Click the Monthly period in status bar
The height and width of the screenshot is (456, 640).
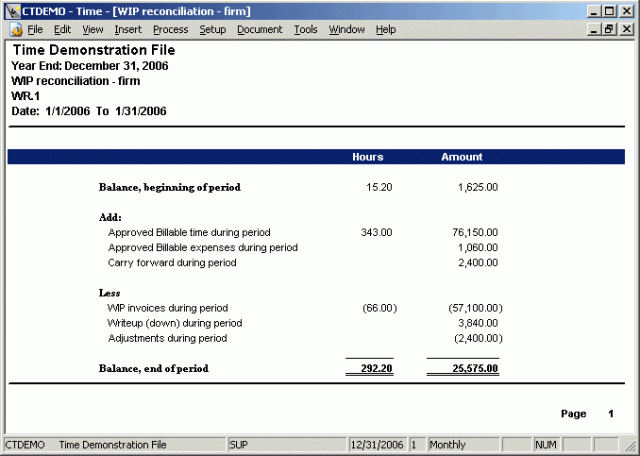447,444
